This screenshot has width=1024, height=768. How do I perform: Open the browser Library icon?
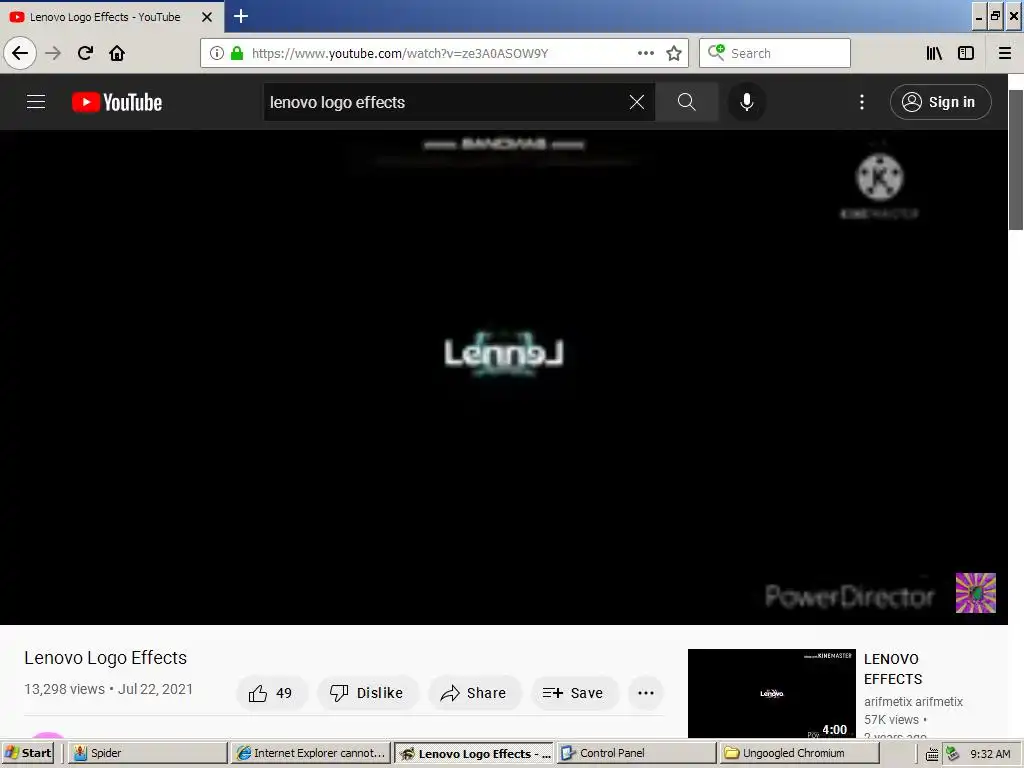pyautogui.click(x=935, y=53)
